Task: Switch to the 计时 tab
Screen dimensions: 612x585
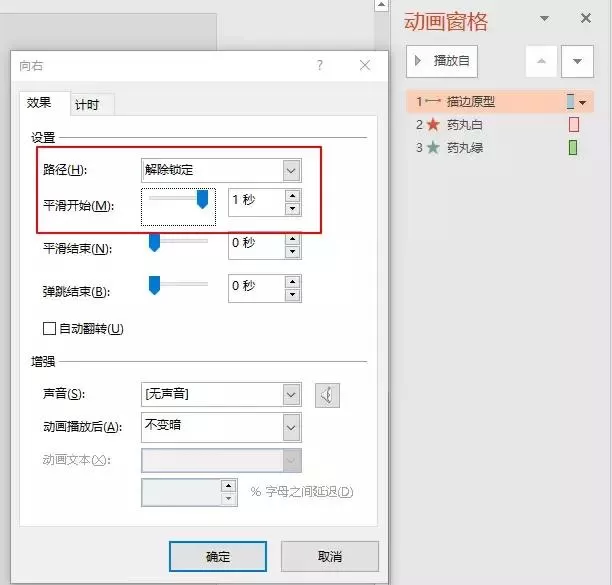Action: [92, 105]
